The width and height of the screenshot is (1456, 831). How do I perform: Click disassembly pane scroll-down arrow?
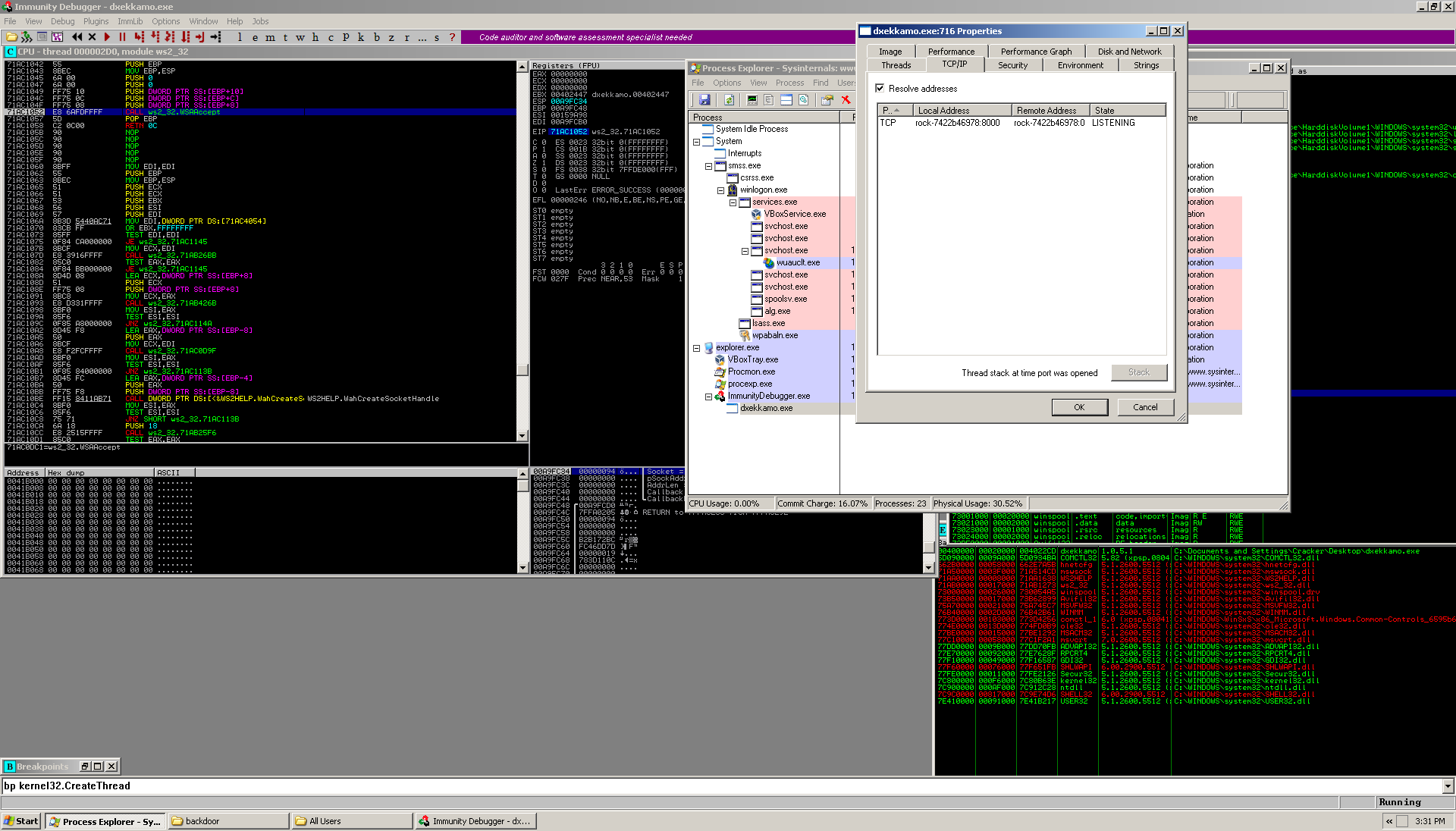[522, 436]
